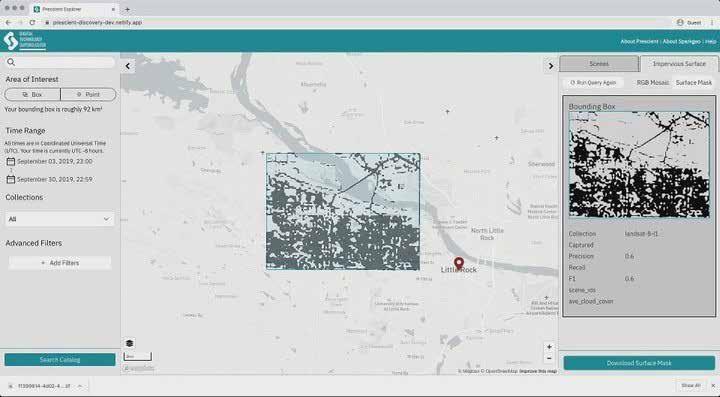720x397 pixels.
Task: Open start date calendar icon
Action: click(x=11, y=162)
